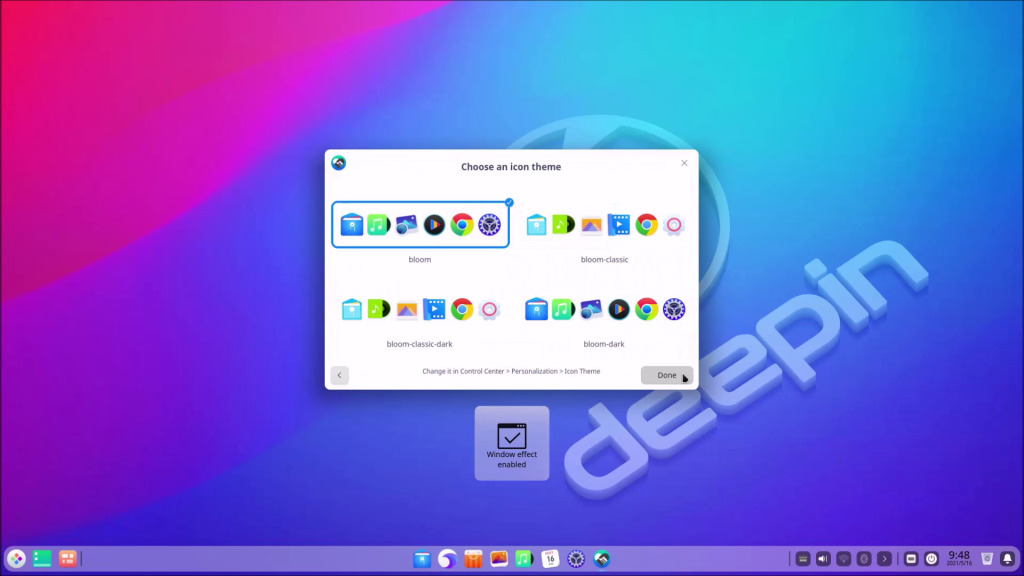Go back with the left arrow button

[340, 375]
